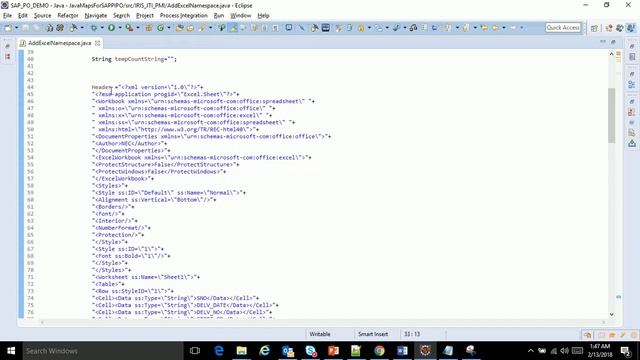Expand the Run configurations dropdown arrow
This screenshot has height=360, width=640.
pyautogui.click(x=120, y=28)
